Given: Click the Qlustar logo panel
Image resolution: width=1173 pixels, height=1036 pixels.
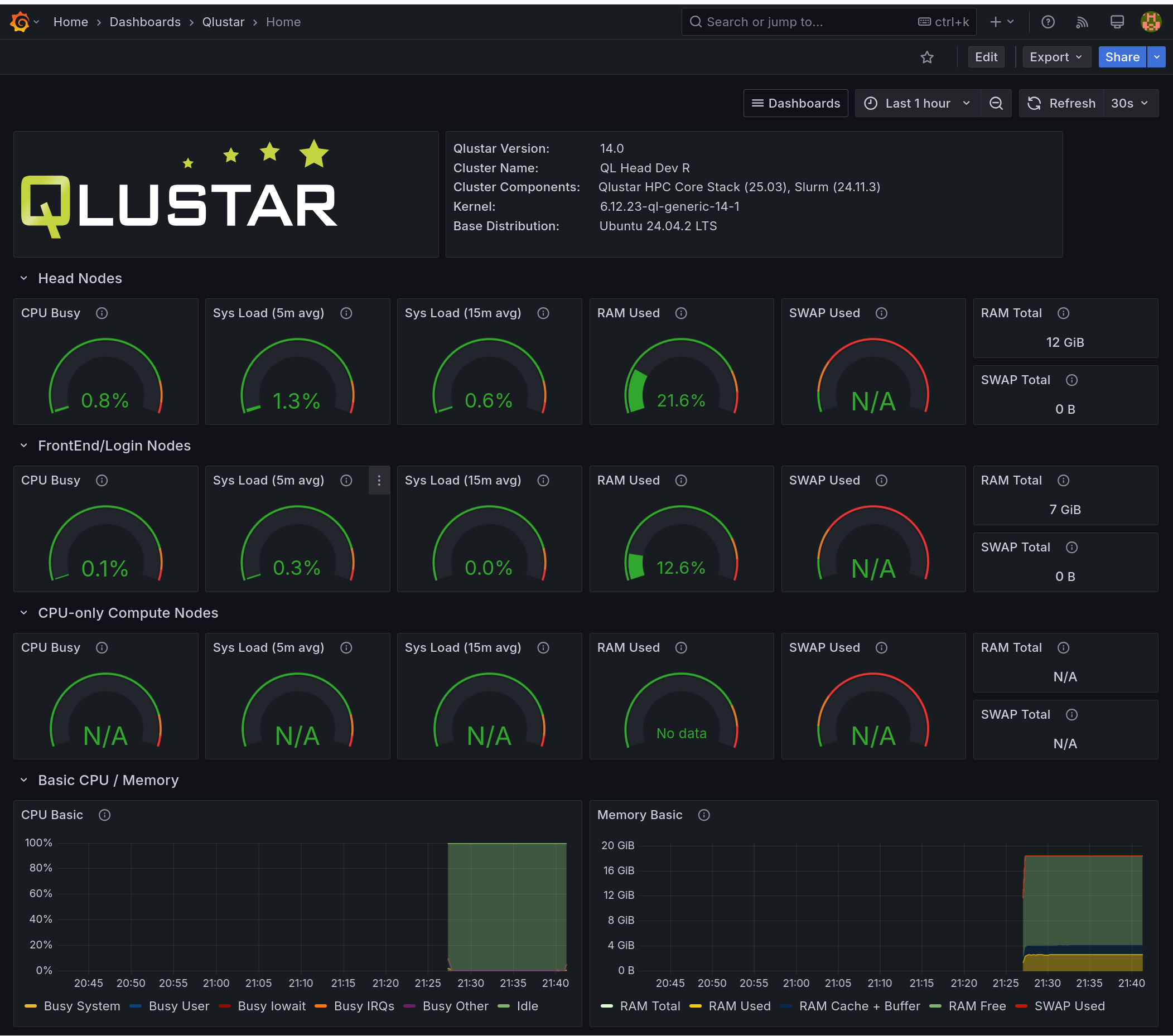Looking at the screenshot, I should [x=225, y=195].
